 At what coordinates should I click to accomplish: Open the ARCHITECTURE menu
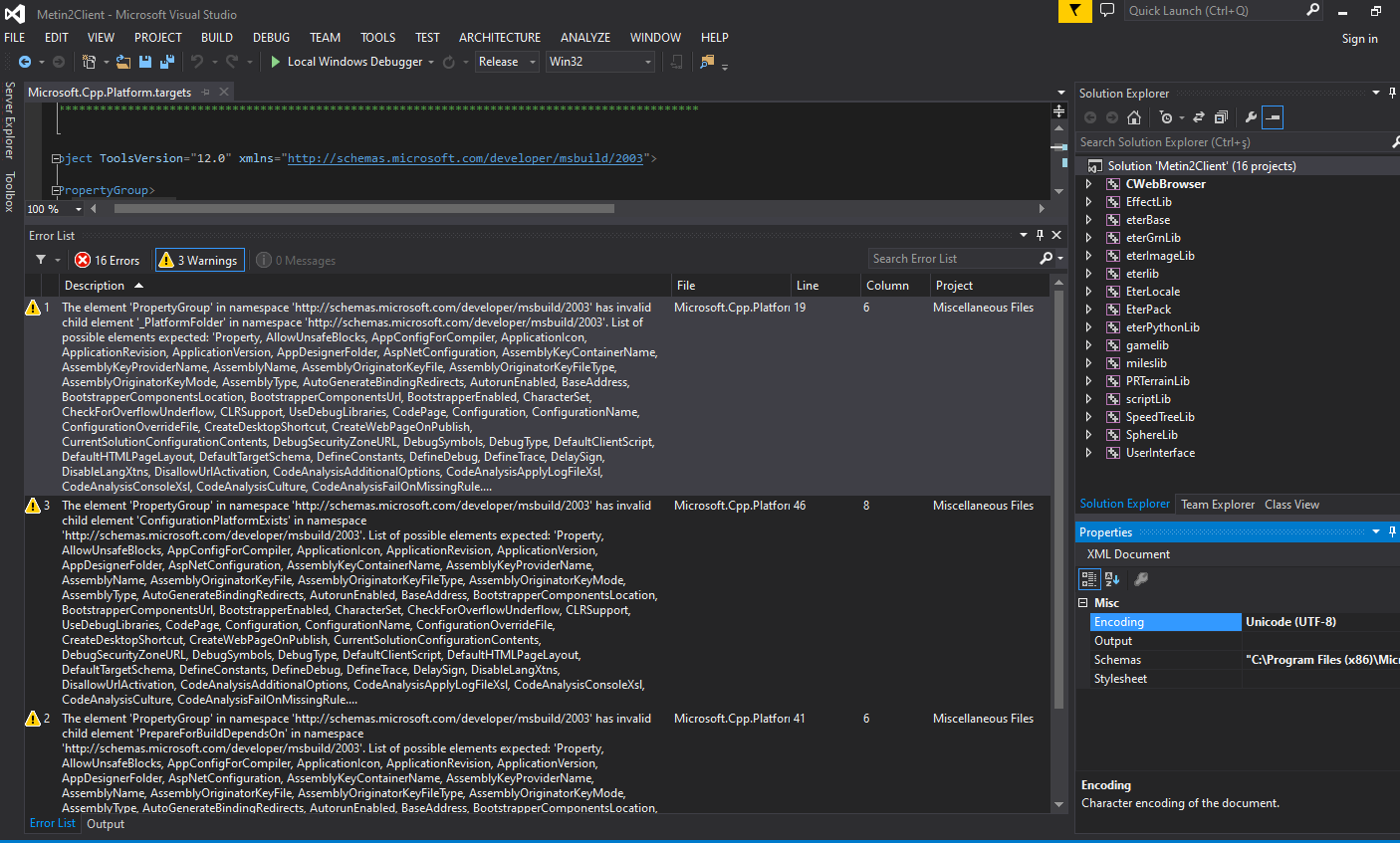click(x=500, y=38)
